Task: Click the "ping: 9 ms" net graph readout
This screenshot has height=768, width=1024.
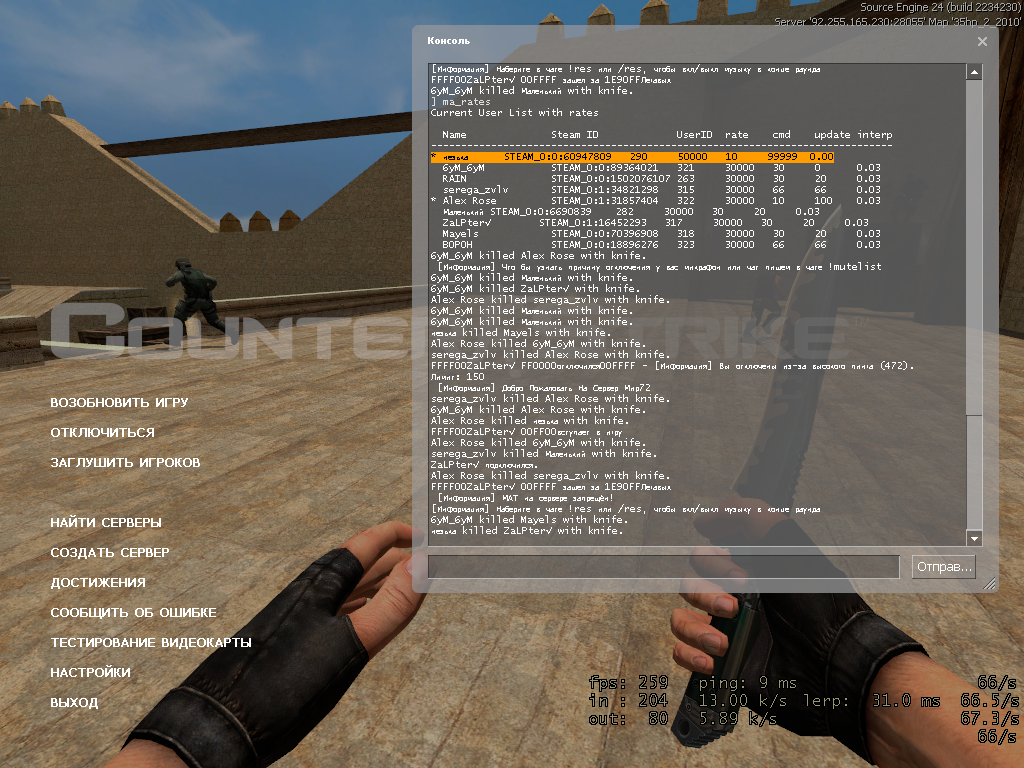Action: point(748,683)
